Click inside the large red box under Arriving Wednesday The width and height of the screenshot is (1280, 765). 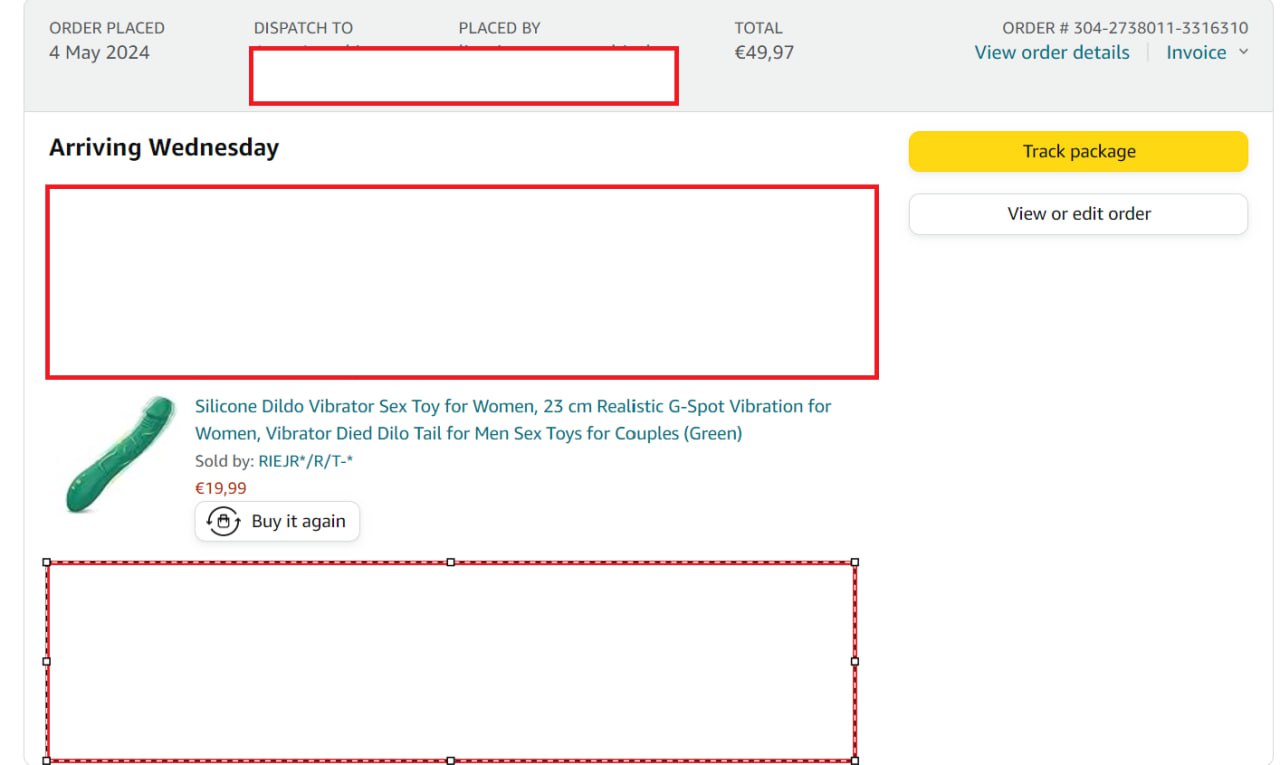pos(462,282)
